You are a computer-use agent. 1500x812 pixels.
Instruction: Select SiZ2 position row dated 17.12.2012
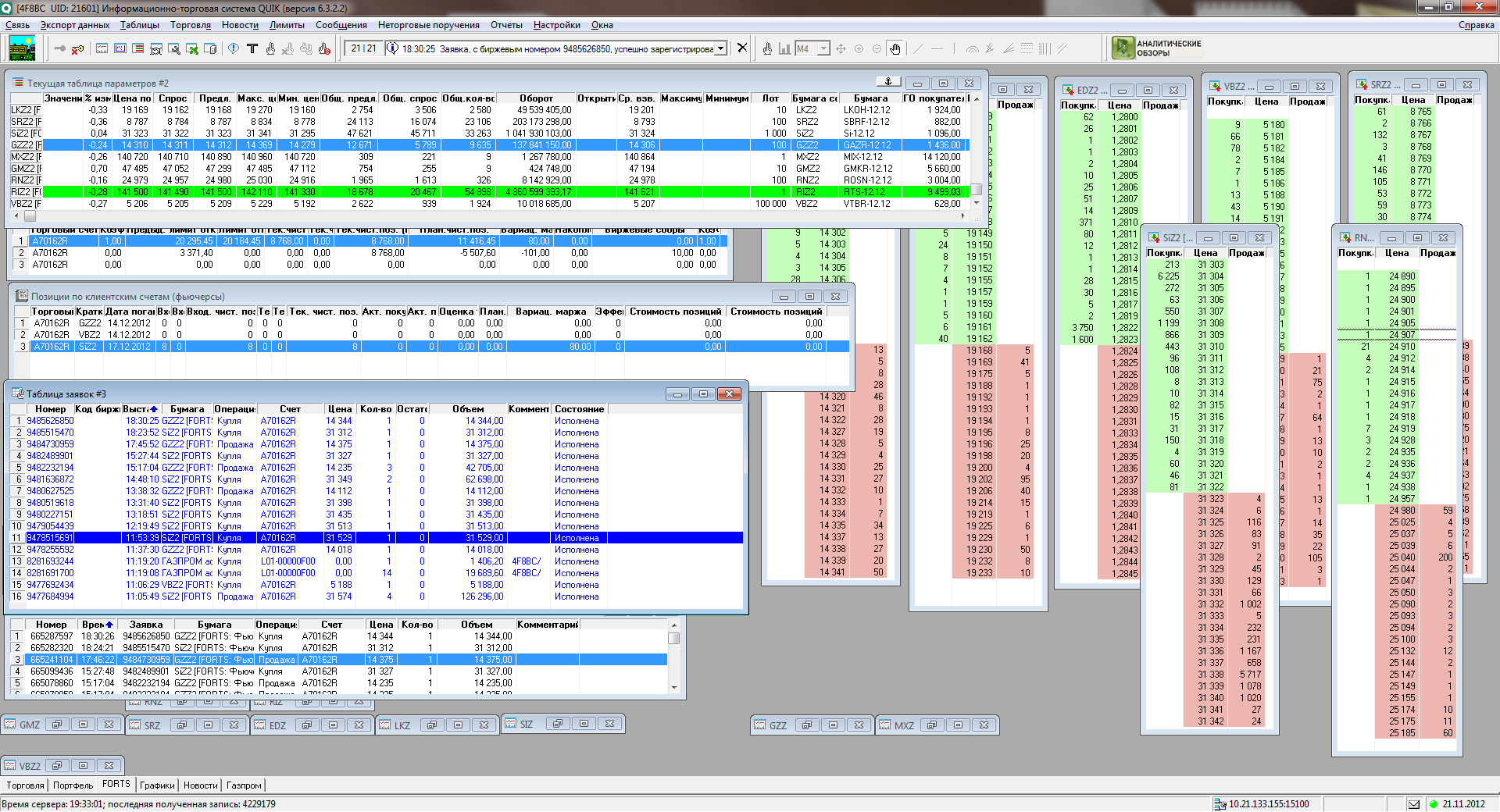click(x=430, y=347)
